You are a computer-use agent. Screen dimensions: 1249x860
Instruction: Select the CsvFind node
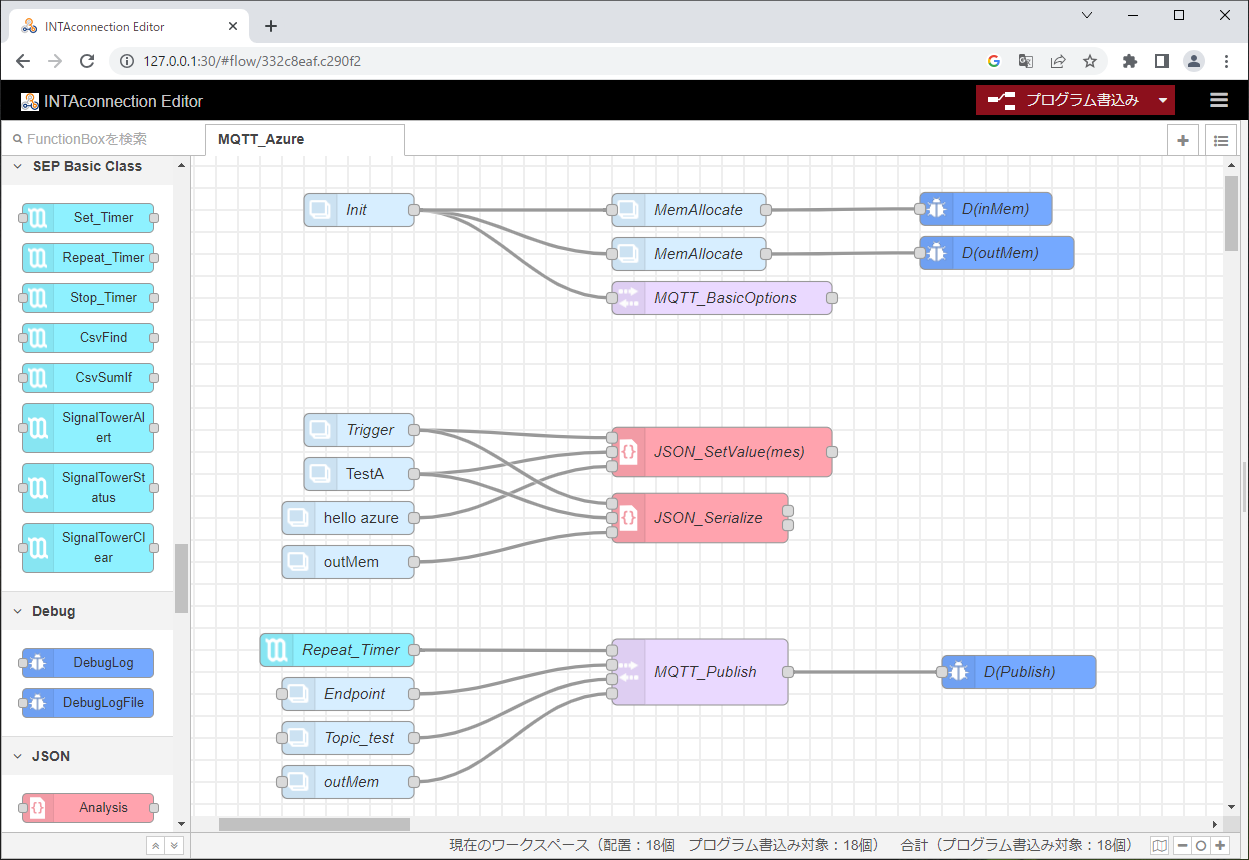[86, 337]
